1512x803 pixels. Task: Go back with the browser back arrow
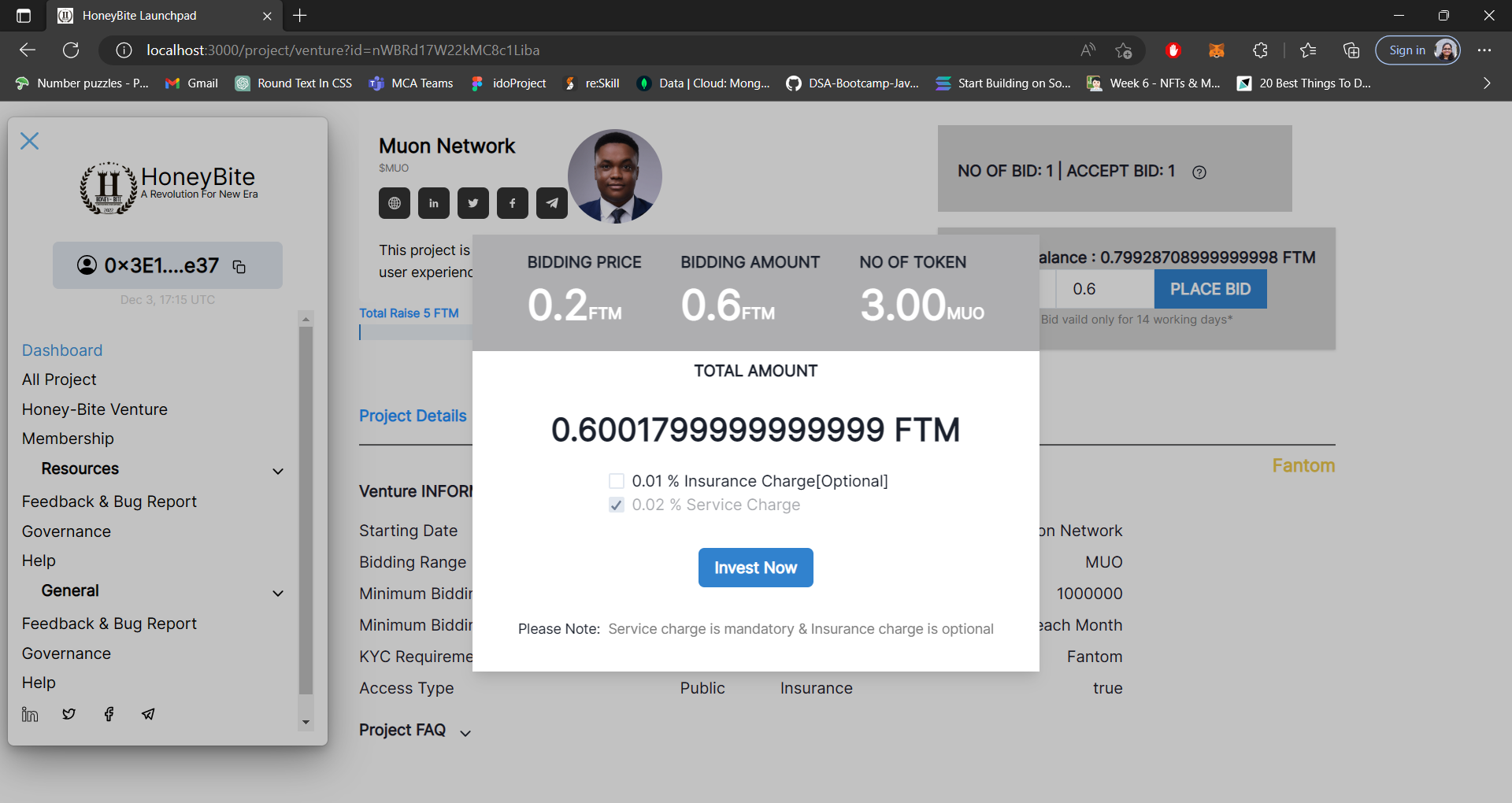[28, 50]
